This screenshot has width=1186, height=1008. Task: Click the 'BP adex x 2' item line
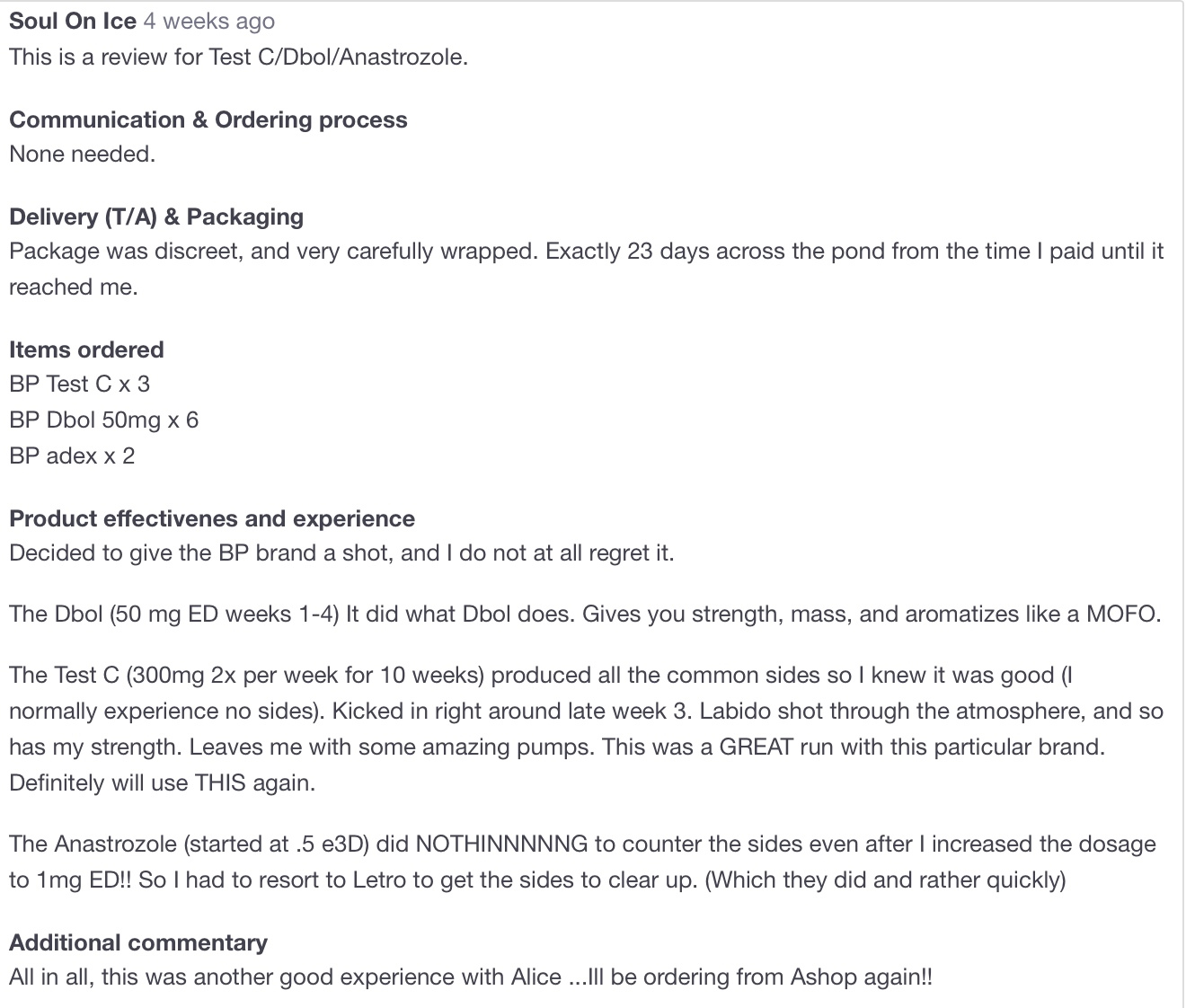[72, 455]
